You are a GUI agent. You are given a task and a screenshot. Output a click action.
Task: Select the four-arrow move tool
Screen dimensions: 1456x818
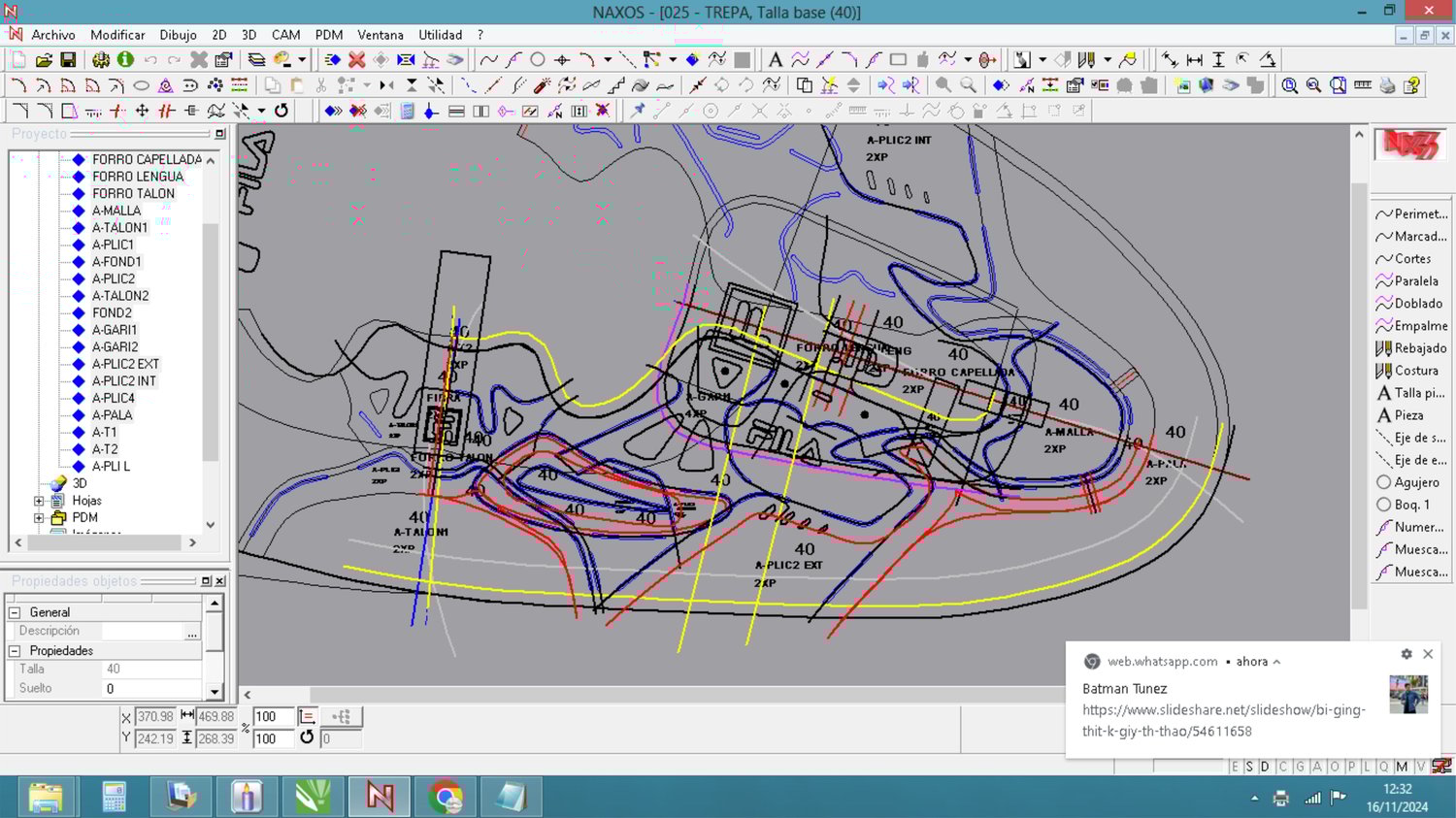click(142, 111)
